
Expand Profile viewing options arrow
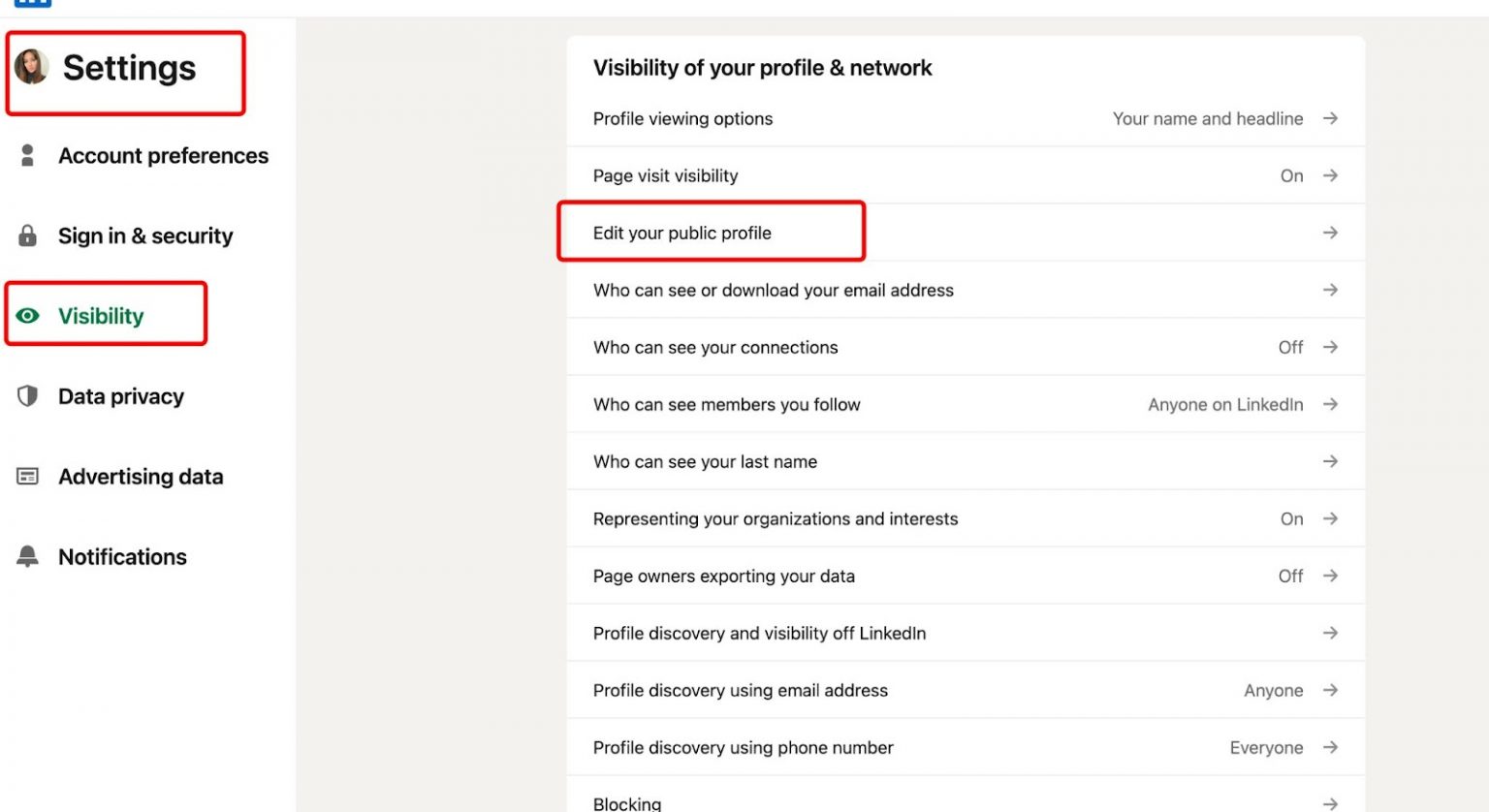(1330, 118)
